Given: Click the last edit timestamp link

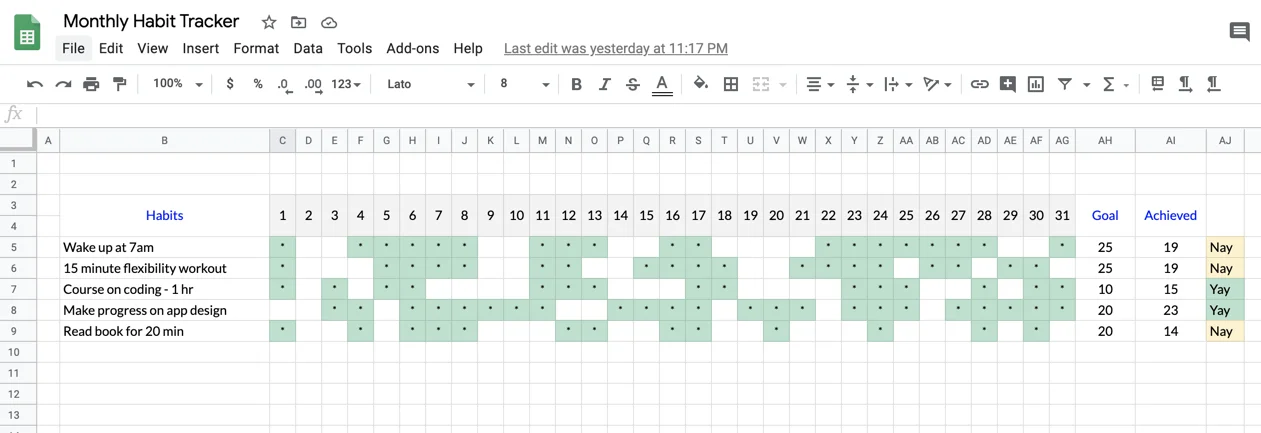Looking at the screenshot, I should click(x=615, y=48).
